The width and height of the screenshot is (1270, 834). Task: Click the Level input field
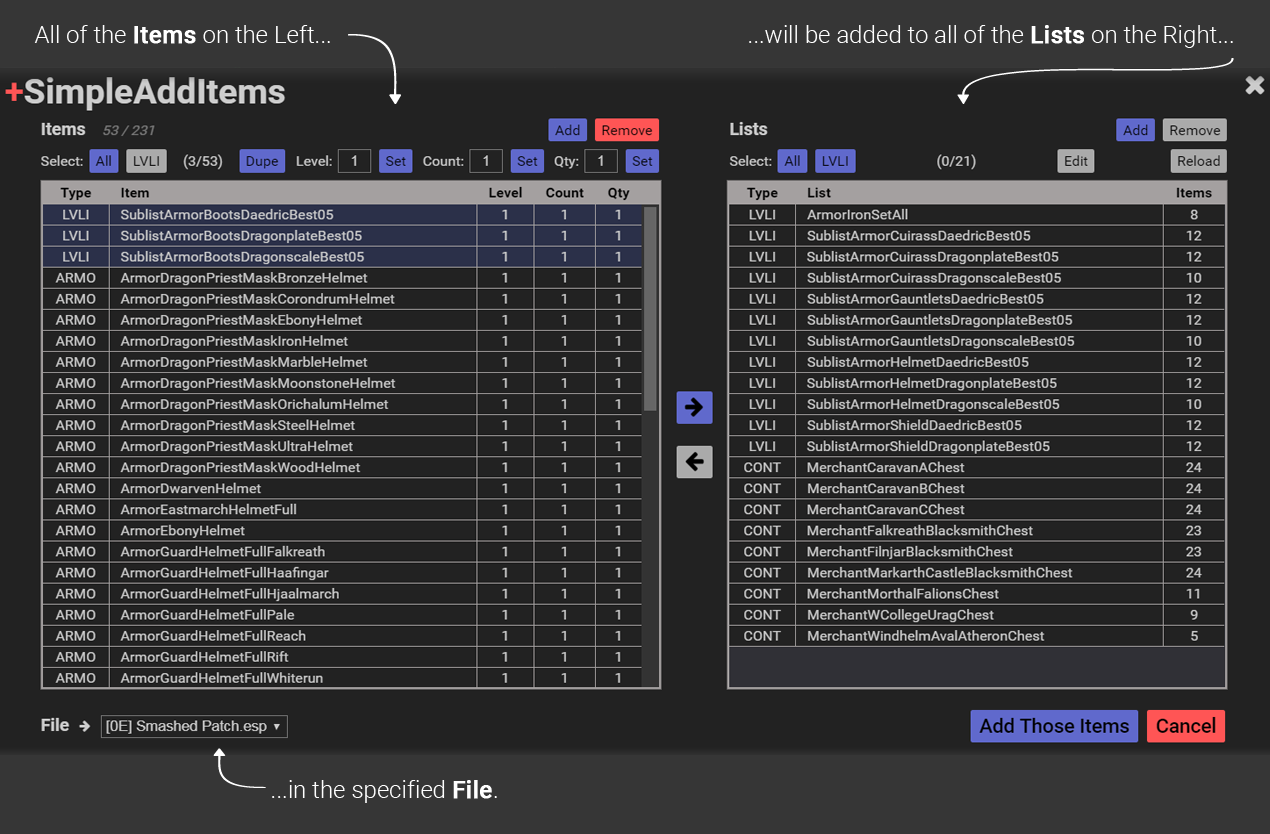[x=354, y=161]
